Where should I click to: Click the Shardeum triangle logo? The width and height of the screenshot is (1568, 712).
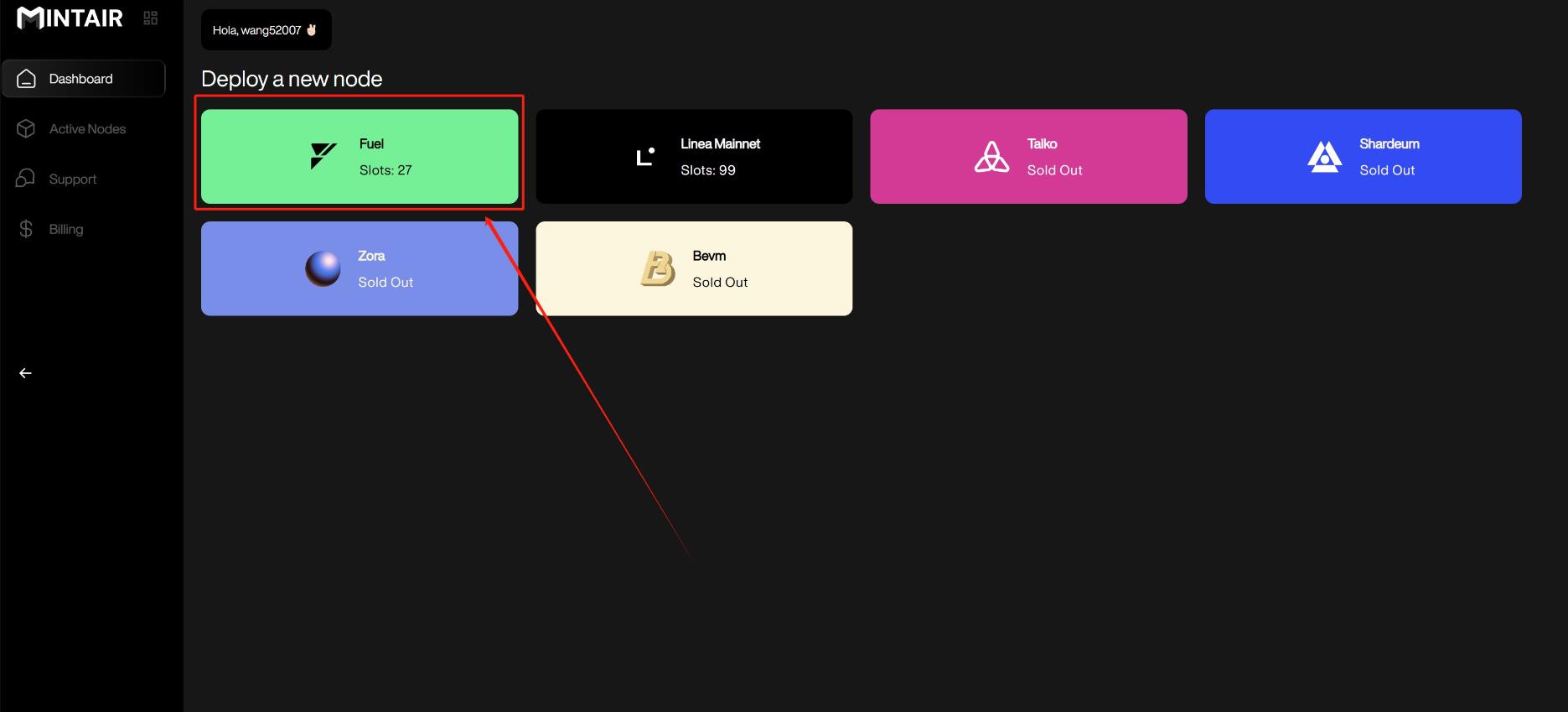pos(1324,156)
